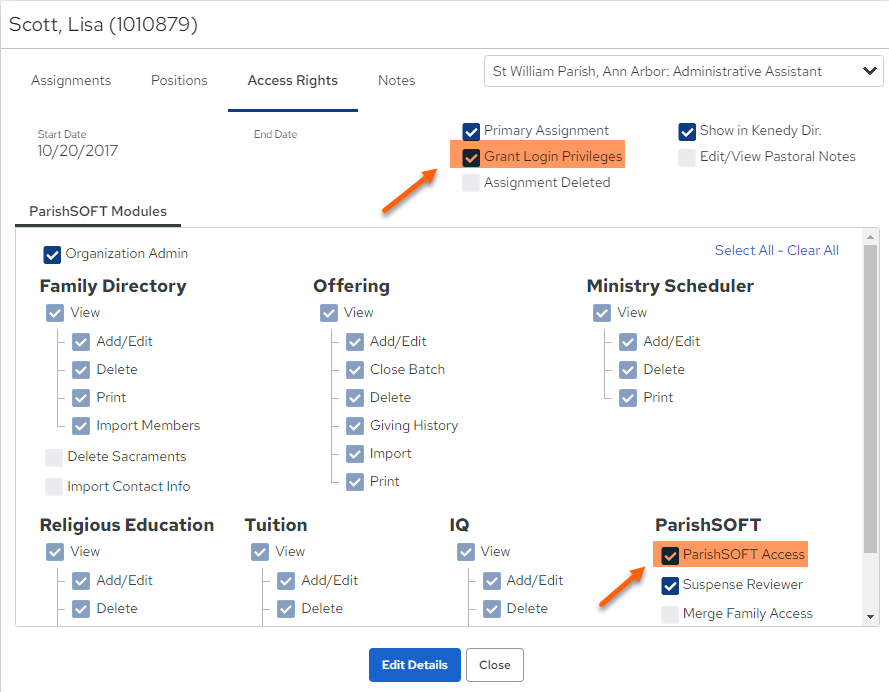Click the scrollbar up arrow in modules panel
The width and height of the screenshot is (889, 692).
point(870,236)
